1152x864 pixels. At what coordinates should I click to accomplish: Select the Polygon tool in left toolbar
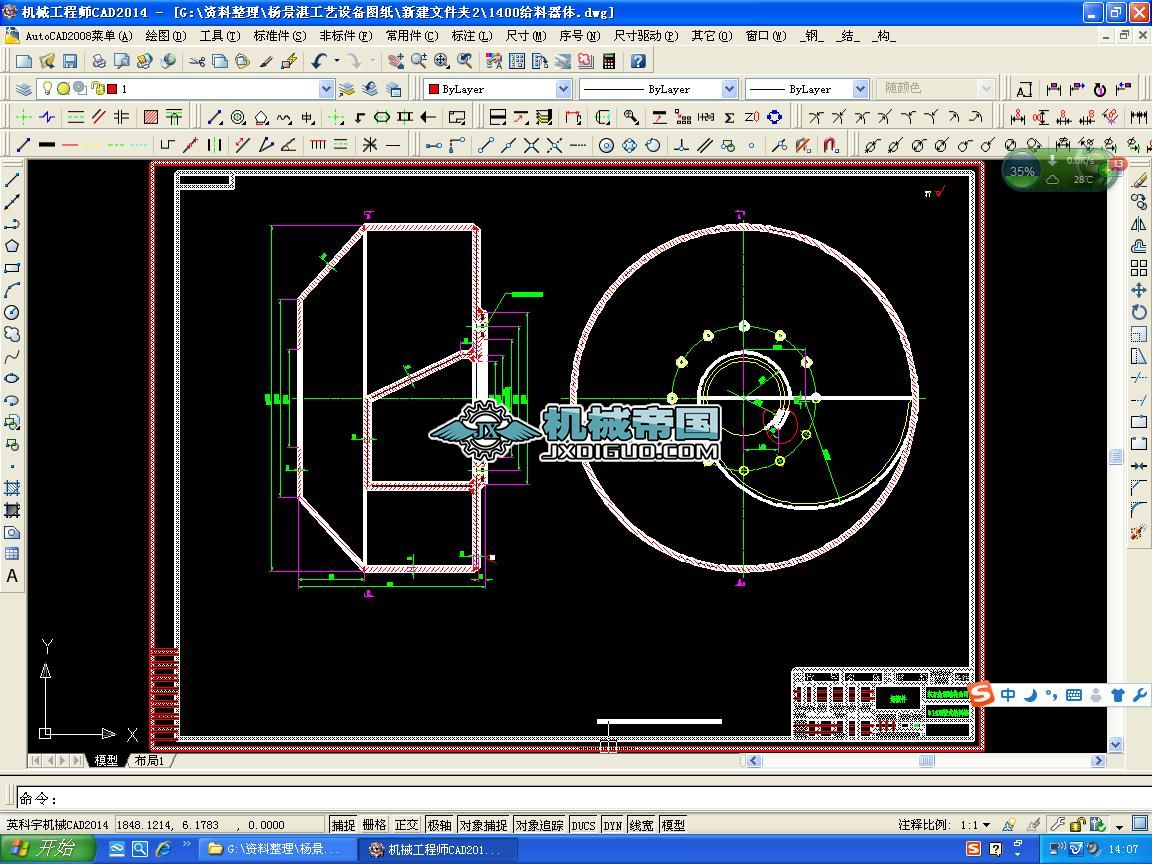[x=12, y=246]
